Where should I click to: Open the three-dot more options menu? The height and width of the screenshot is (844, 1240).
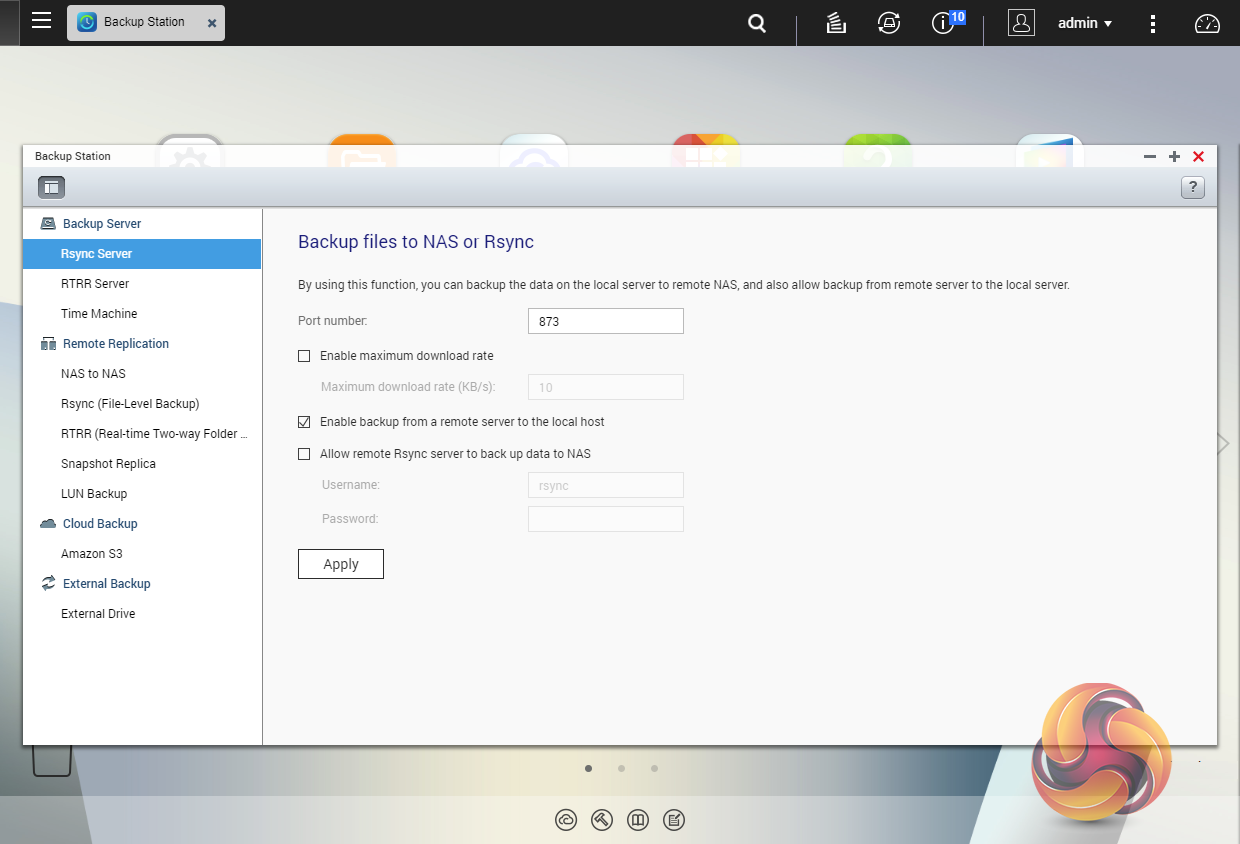(1153, 23)
